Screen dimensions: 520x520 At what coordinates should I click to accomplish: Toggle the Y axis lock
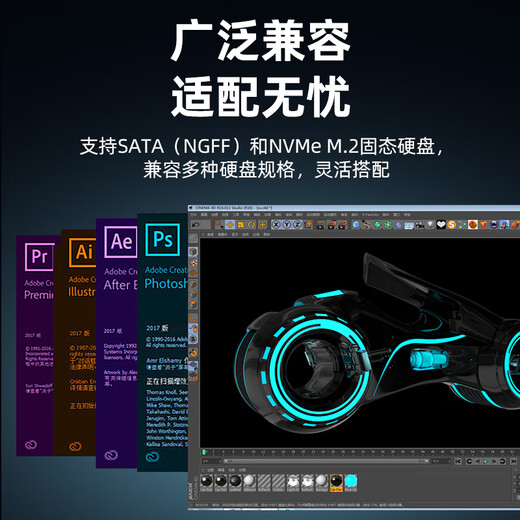tap(287, 225)
